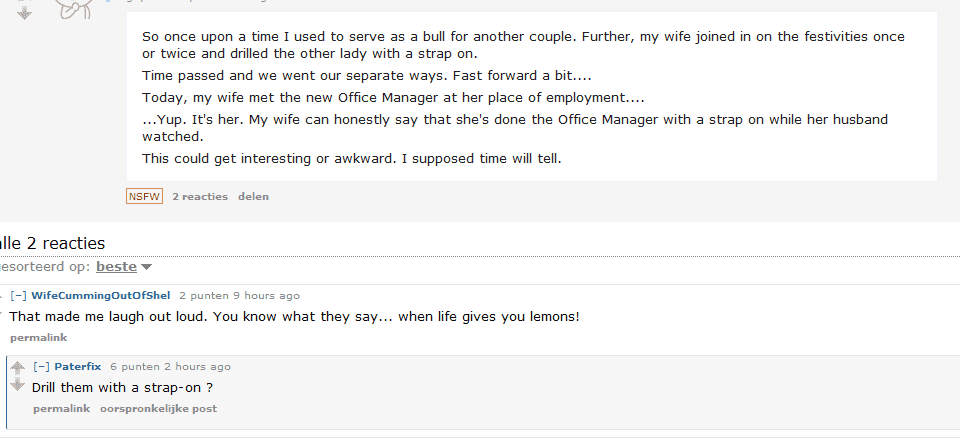Click the post's author thumbnail image

(75, 10)
